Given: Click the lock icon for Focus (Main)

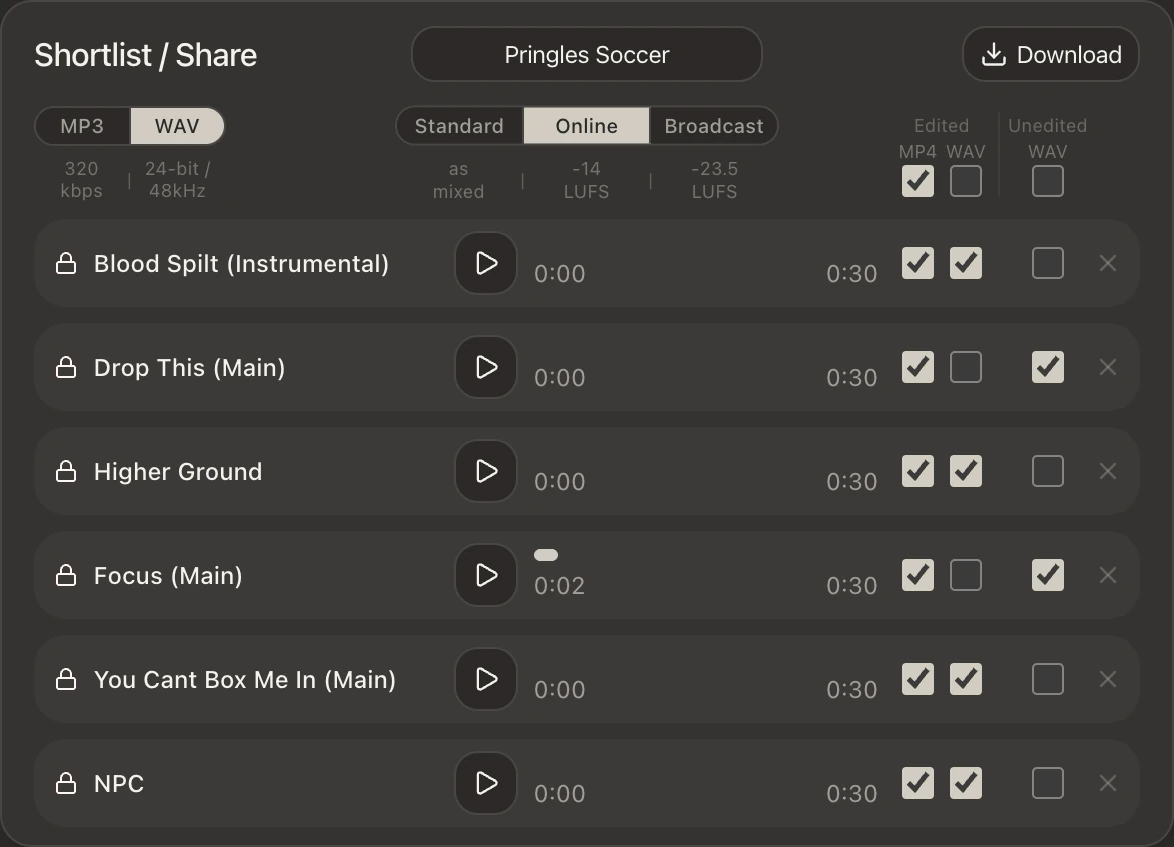Looking at the screenshot, I should click(66, 575).
